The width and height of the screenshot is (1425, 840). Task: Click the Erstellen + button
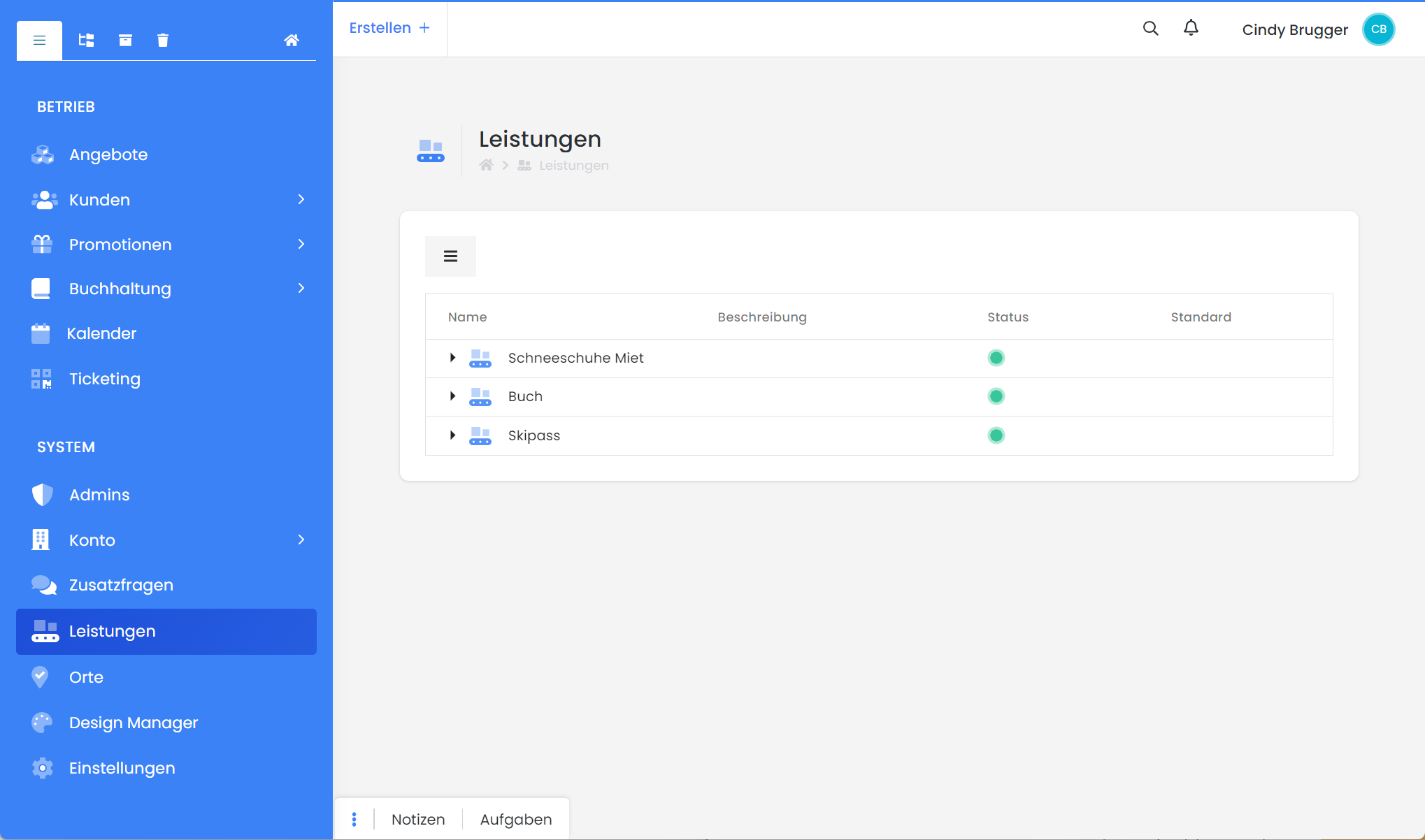click(389, 28)
